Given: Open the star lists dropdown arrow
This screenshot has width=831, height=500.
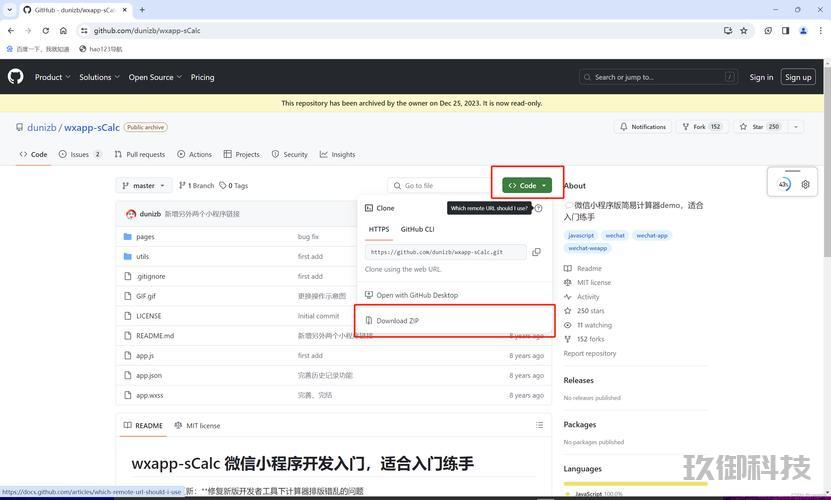Looking at the screenshot, I should coord(795,127).
